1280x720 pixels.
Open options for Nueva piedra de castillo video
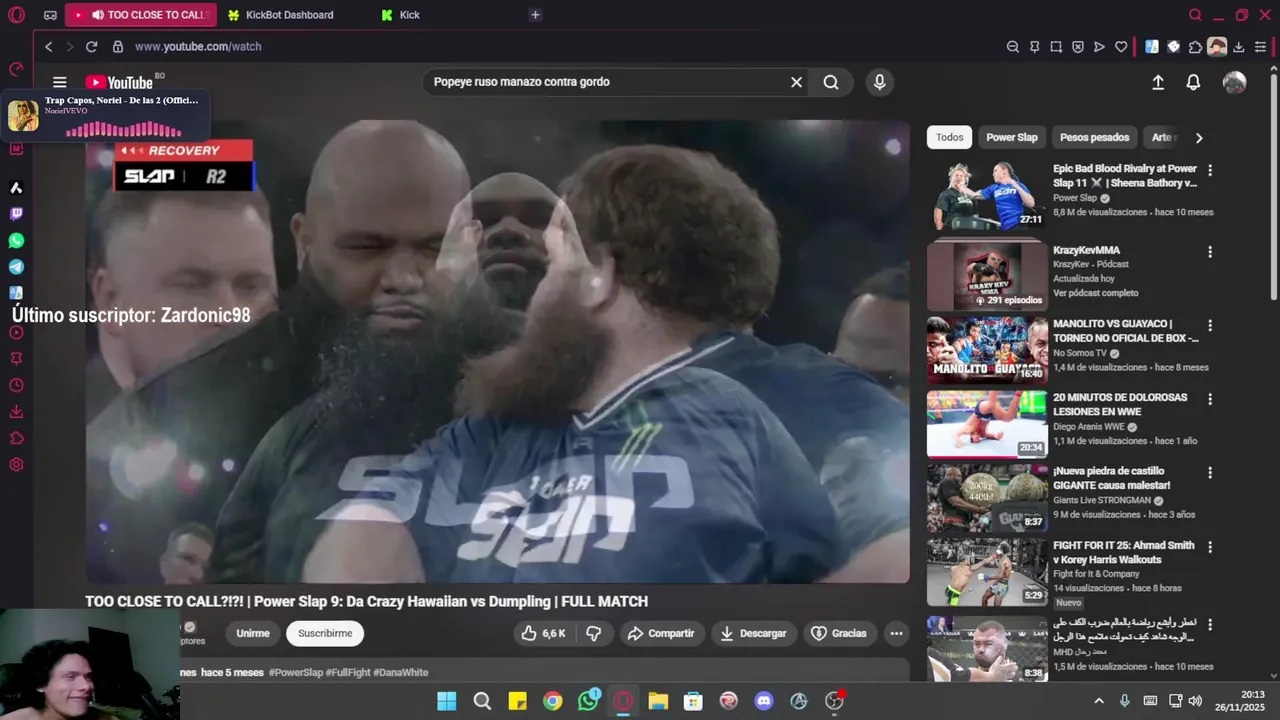point(1210,473)
